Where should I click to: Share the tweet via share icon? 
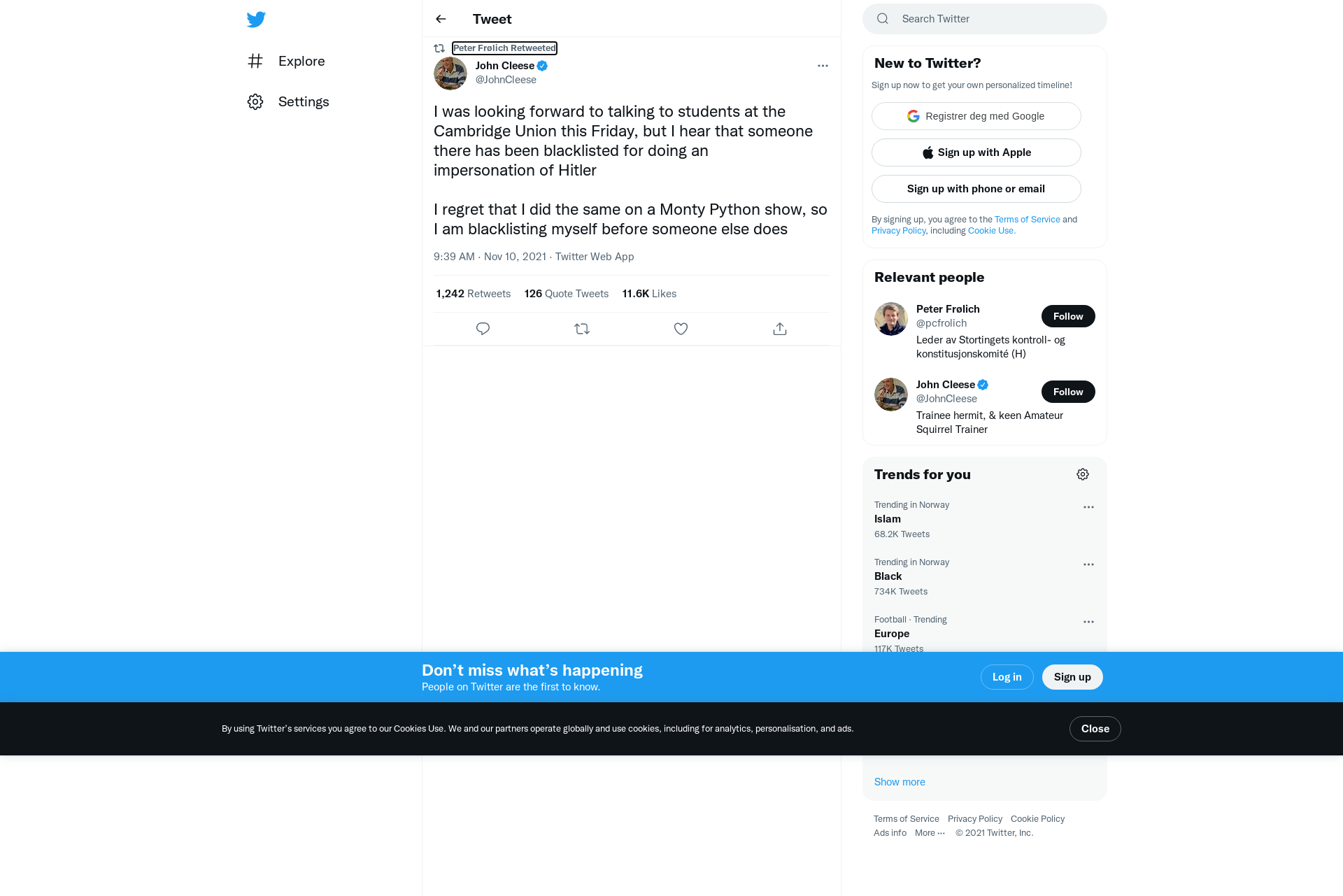(780, 329)
